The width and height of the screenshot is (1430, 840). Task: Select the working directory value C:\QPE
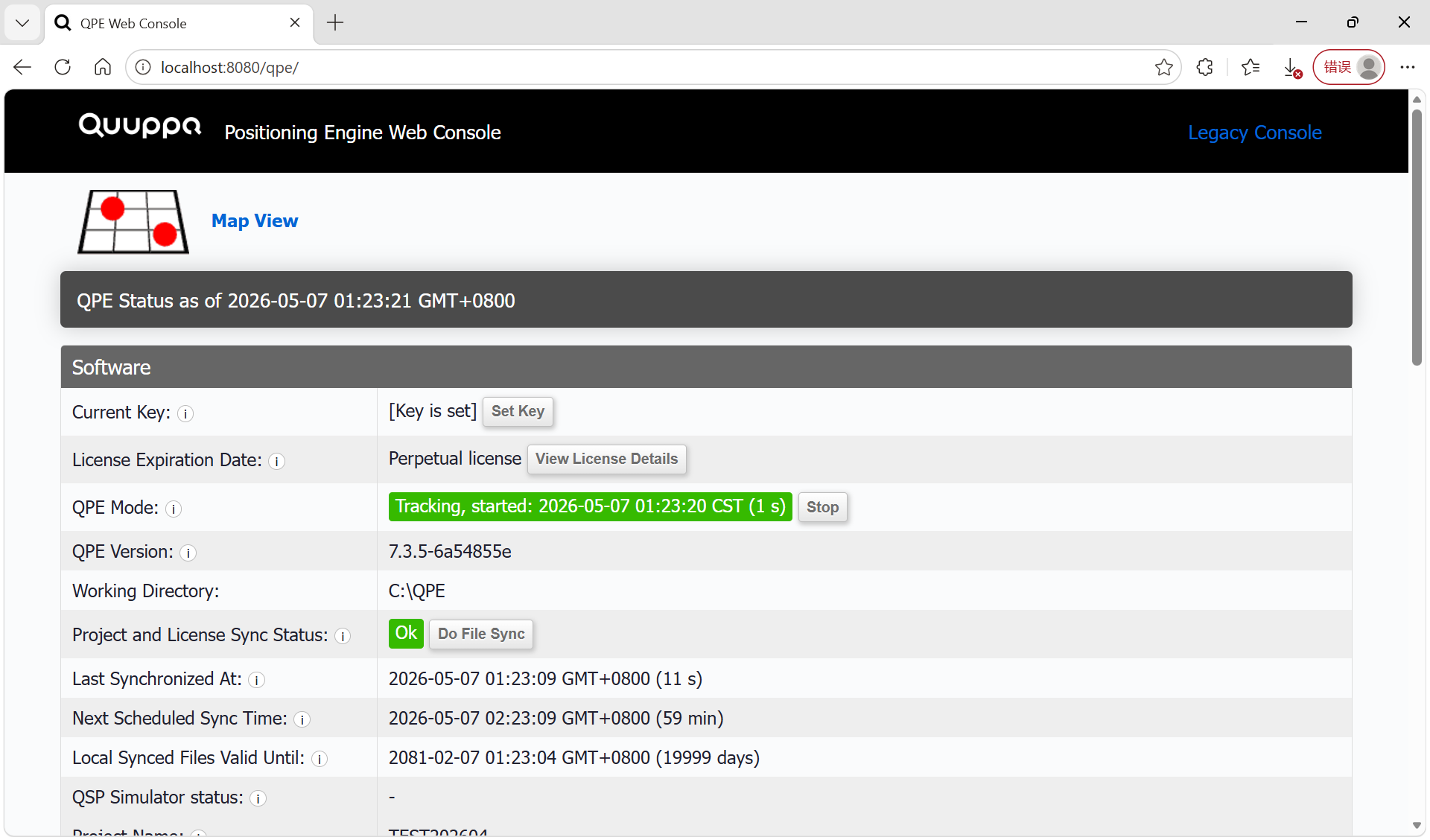pos(417,591)
